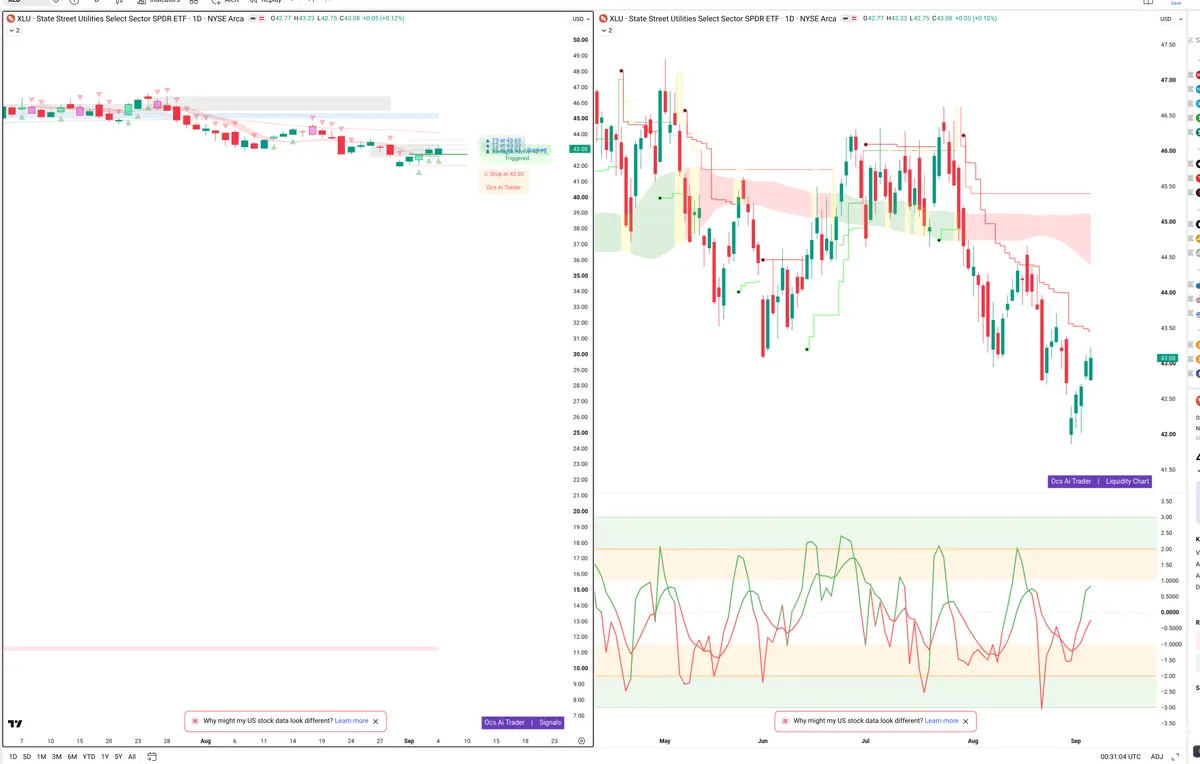Screen dimensions: 1200x764
Task: Open left chart's USD currency dropdown
Action: coord(580,19)
